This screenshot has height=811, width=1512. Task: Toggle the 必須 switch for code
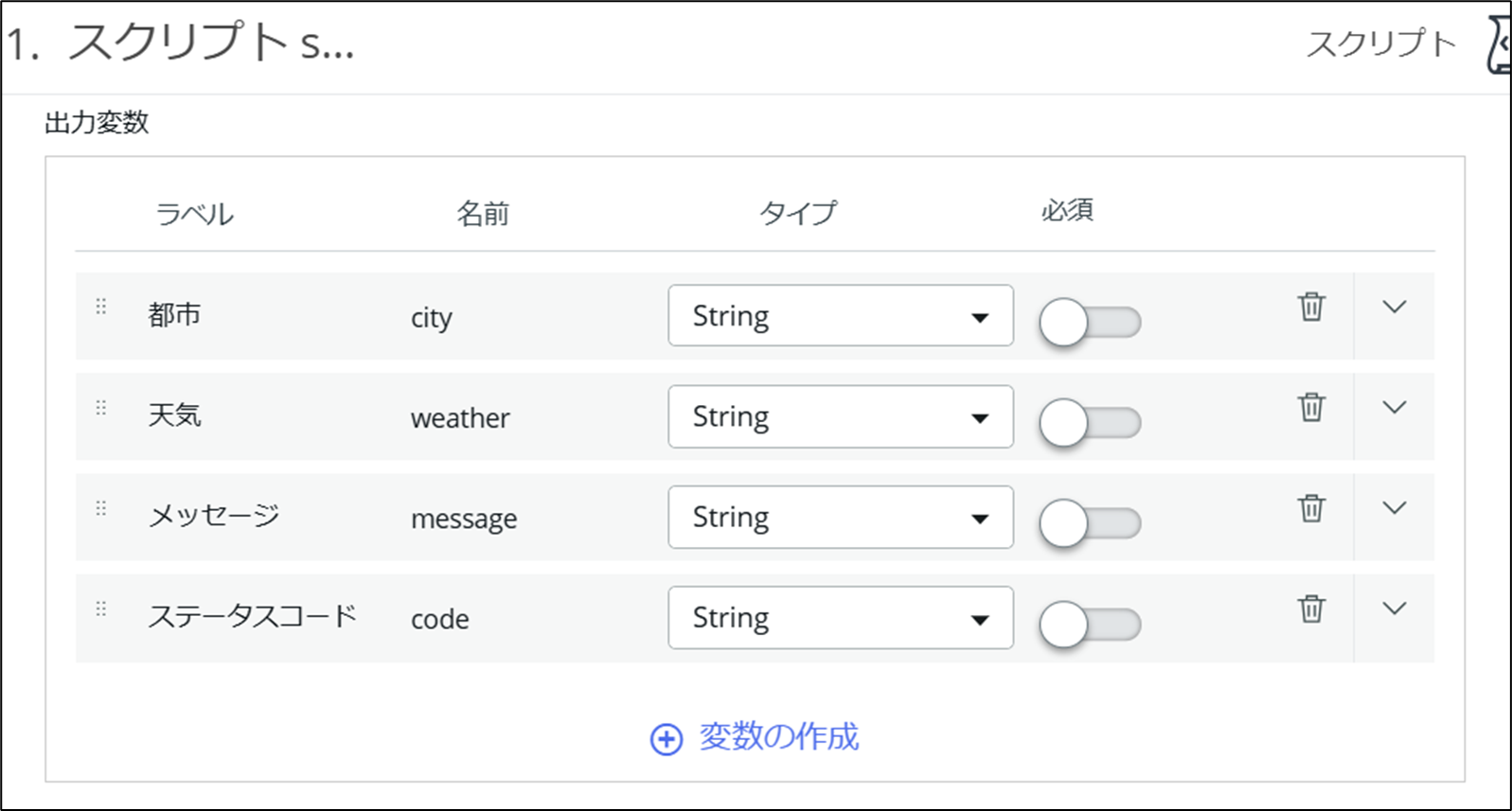[1090, 625]
